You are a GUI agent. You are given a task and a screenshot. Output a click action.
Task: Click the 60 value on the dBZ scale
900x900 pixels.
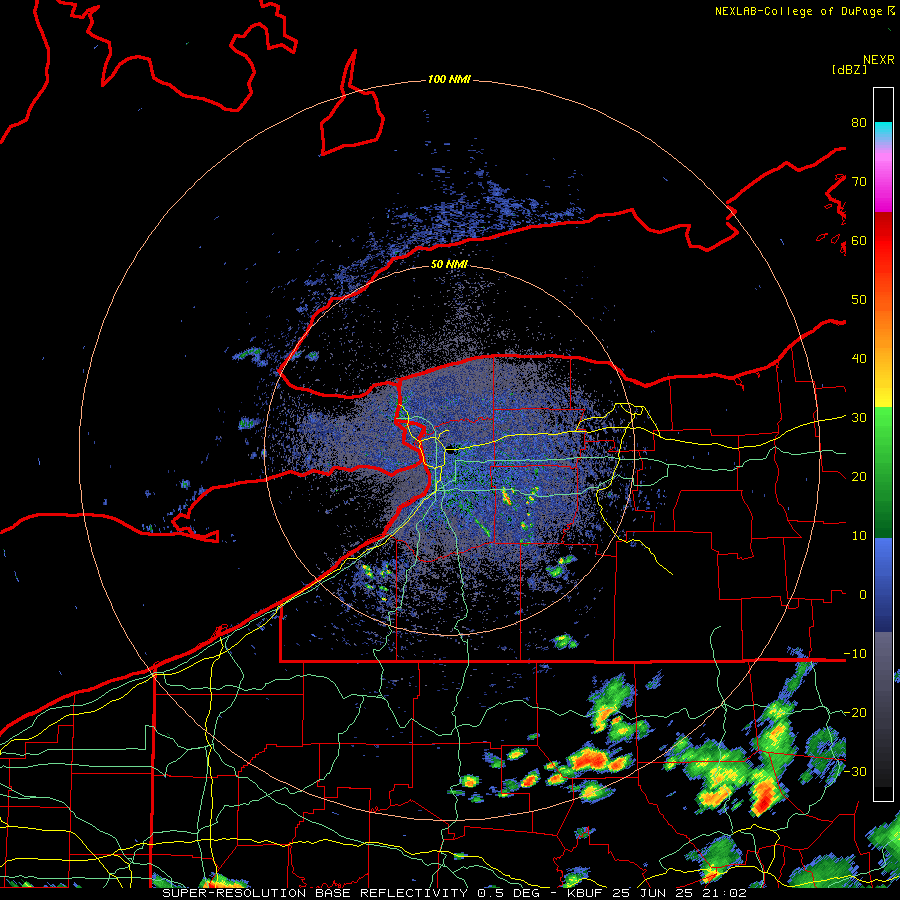859,241
